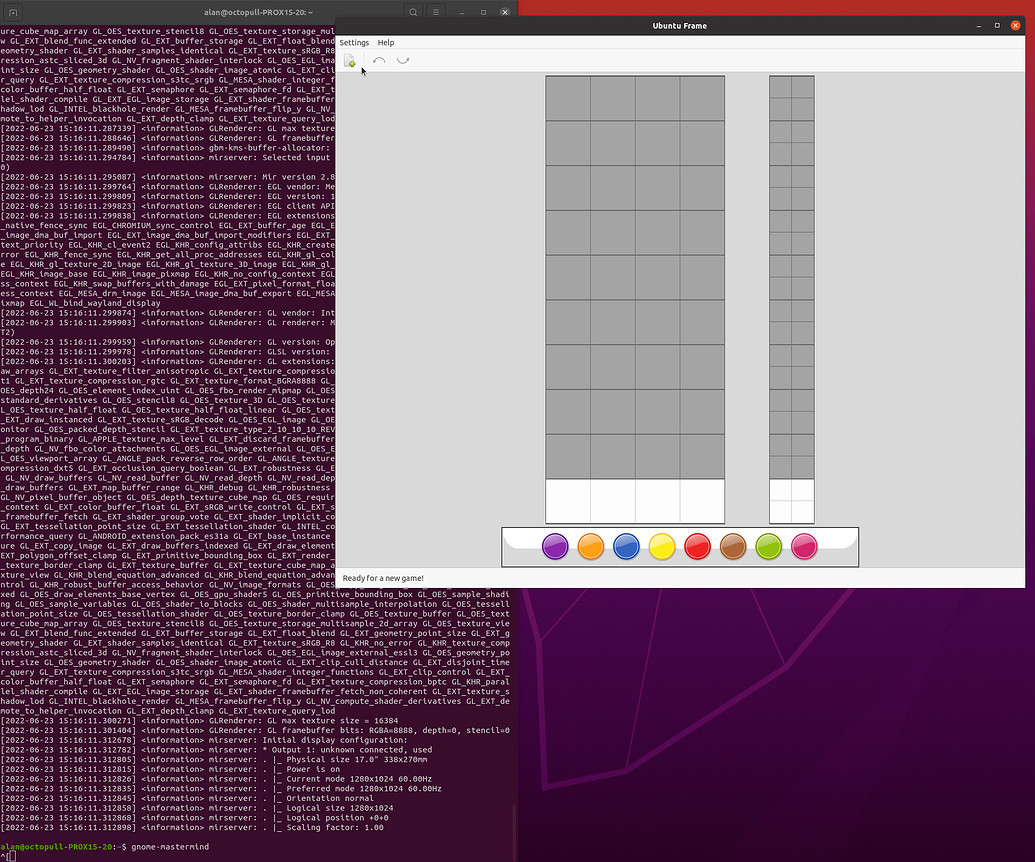Pick the pink peg

click(x=804, y=547)
